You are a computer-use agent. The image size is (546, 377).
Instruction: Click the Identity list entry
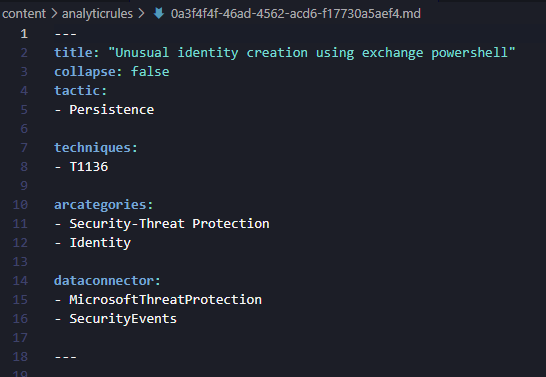pyautogui.click(x=100, y=242)
